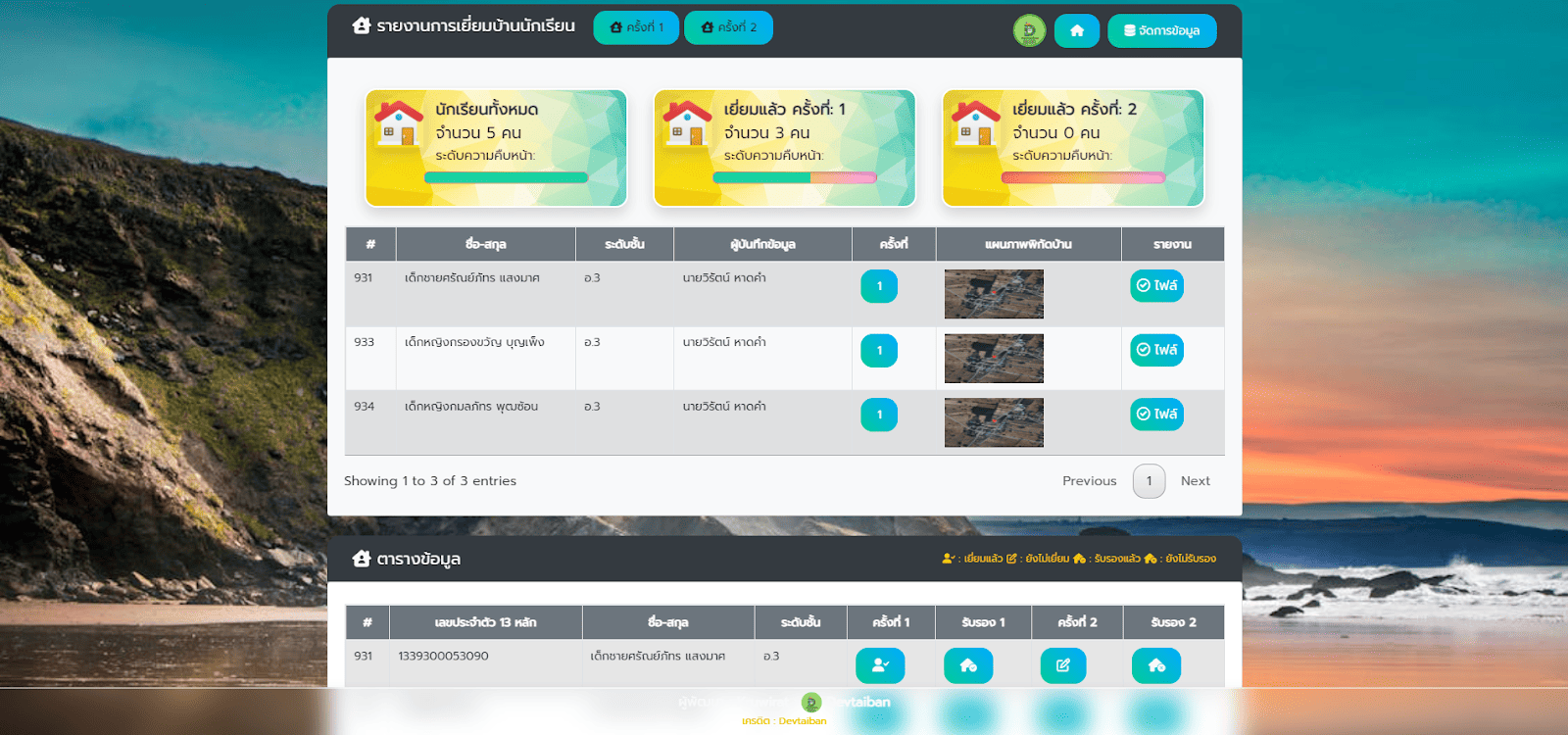Click visit number 1 badge for row 933

click(879, 350)
